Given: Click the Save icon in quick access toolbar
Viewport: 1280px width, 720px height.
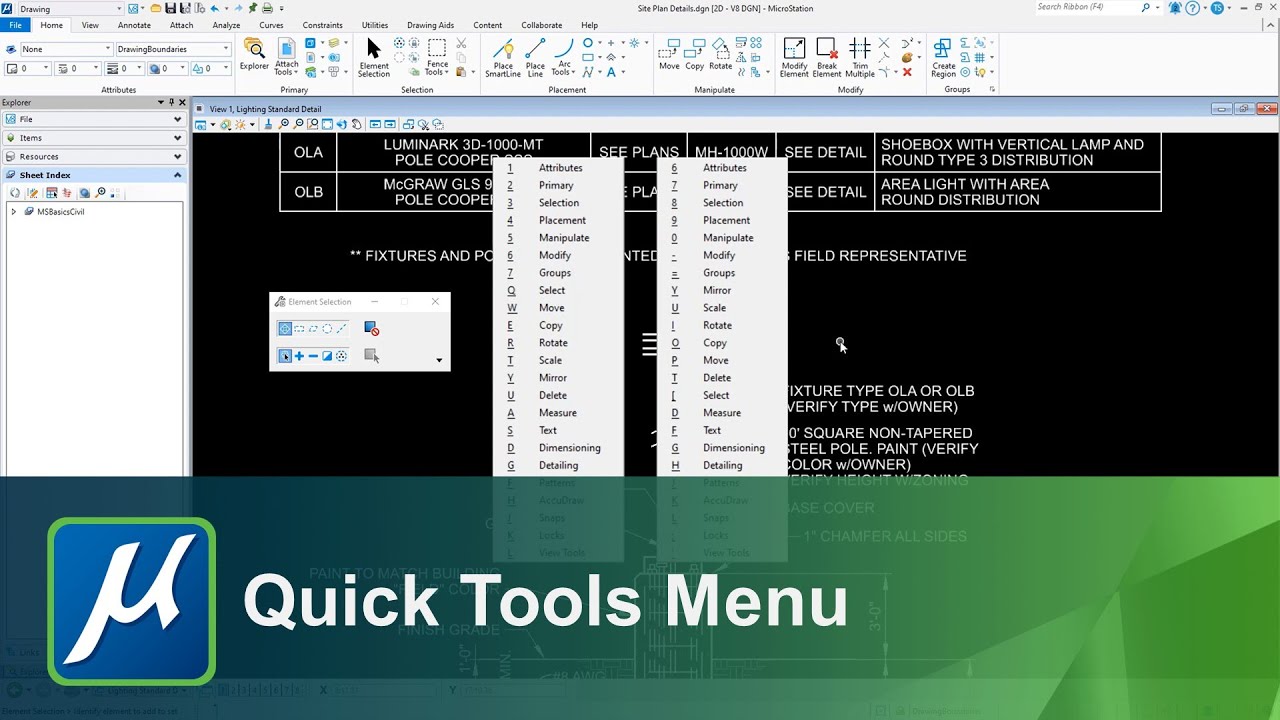Looking at the screenshot, I should pyautogui.click(x=170, y=8).
